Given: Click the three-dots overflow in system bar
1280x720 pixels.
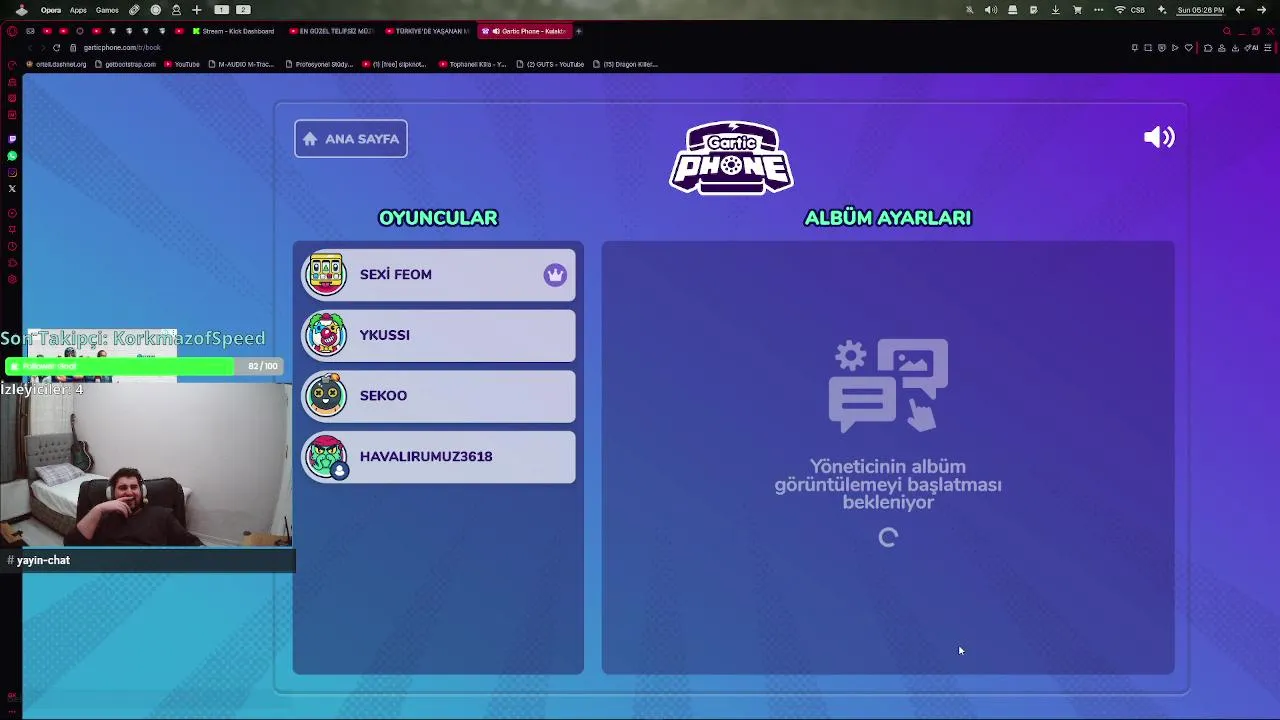Looking at the screenshot, I should pyautogui.click(x=1099, y=10).
